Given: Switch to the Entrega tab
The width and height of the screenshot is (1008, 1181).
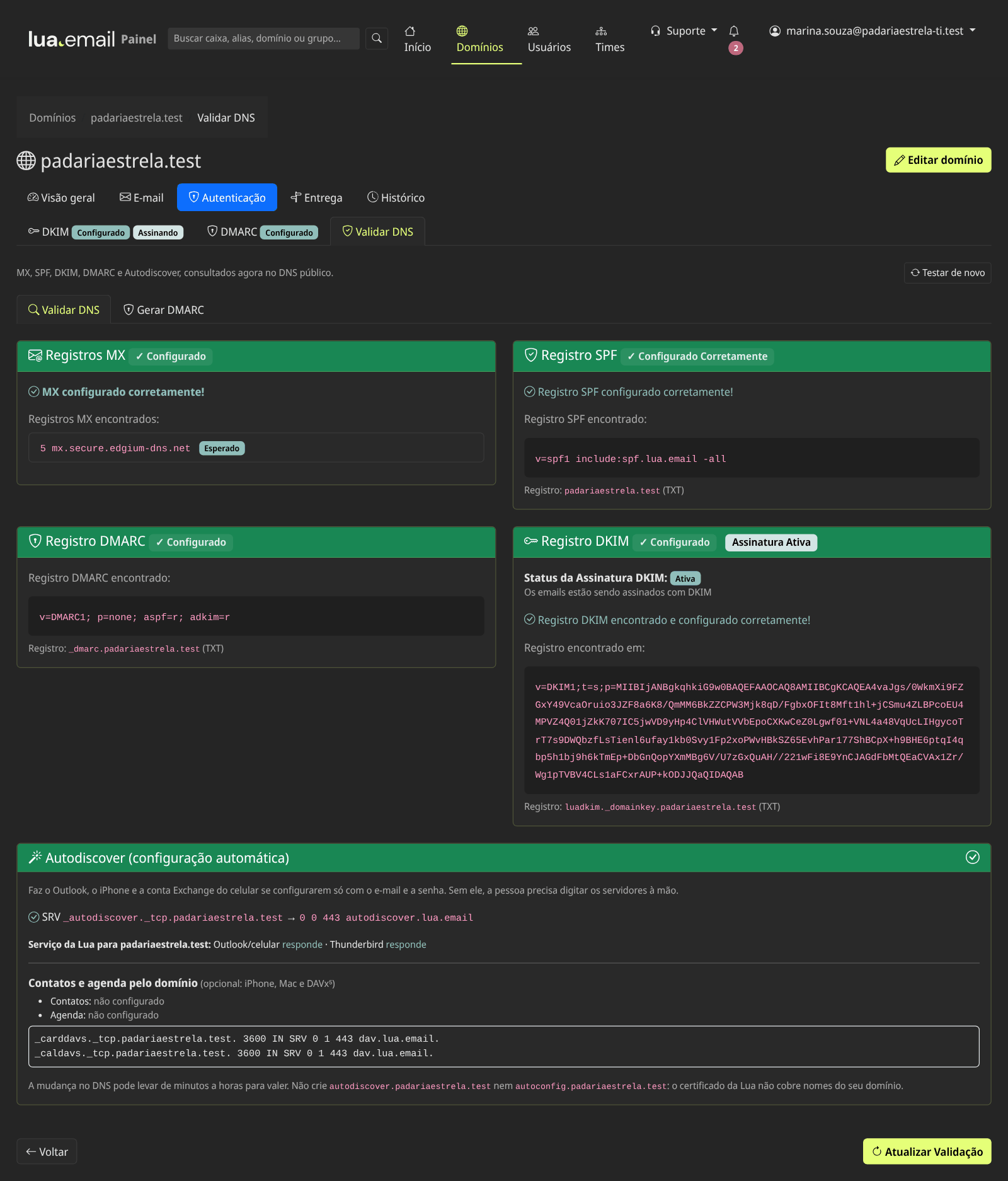Looking at the screenshot, I should coord(316,197).
